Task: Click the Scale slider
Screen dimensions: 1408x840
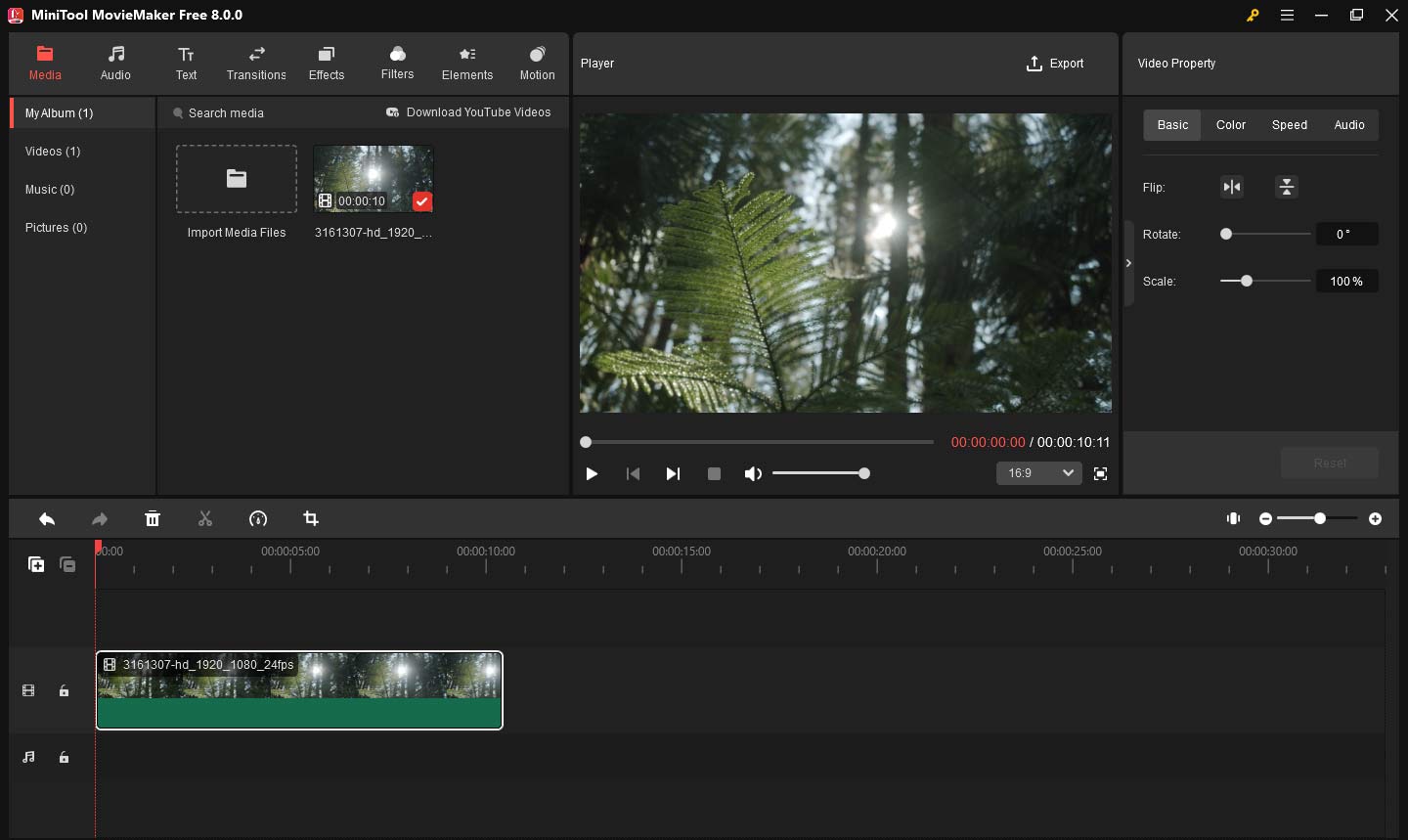Action: 1265,281
